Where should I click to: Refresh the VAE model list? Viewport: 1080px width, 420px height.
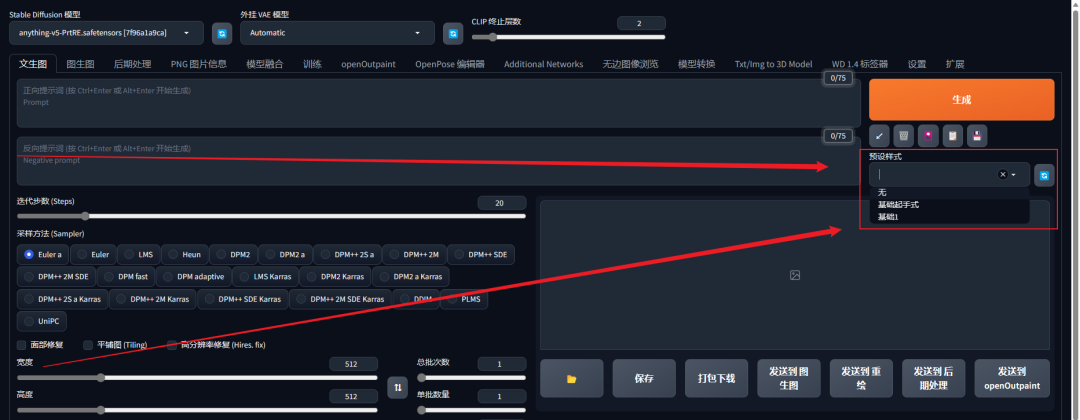(x=453, y=33)
